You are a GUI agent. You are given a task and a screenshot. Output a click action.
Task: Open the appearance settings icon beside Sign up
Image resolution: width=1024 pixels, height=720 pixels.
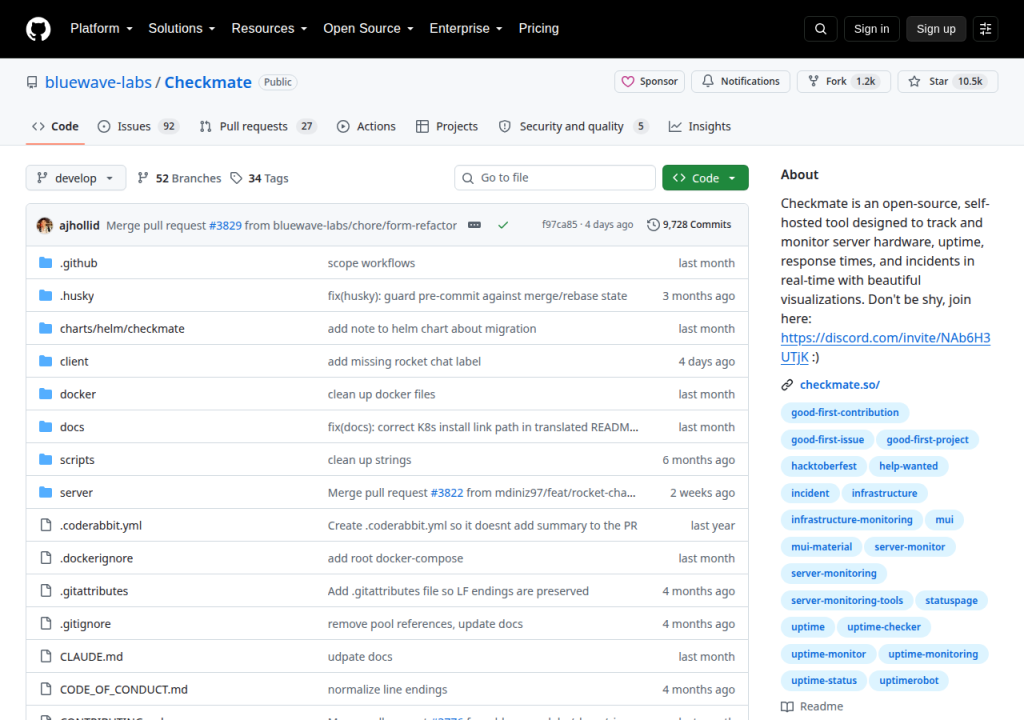[985, 29]
